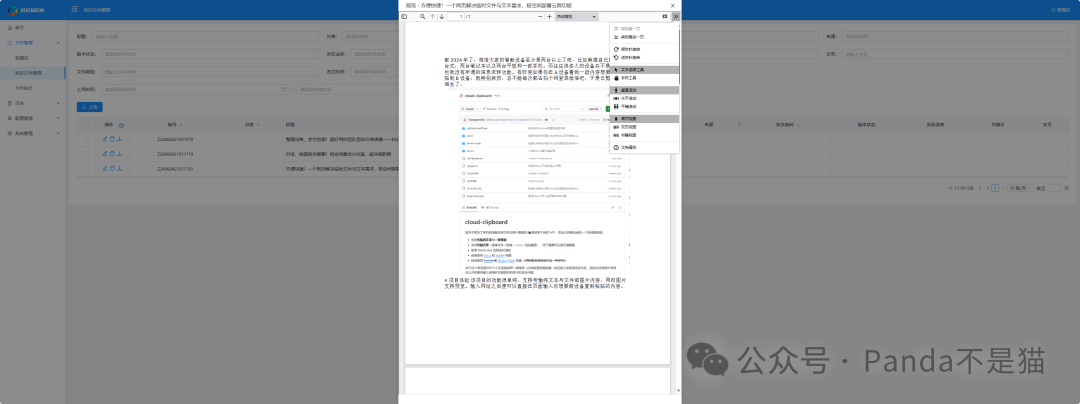Click the blue 上传 upload button
The image size is (1080, 404).
(90, 107)
